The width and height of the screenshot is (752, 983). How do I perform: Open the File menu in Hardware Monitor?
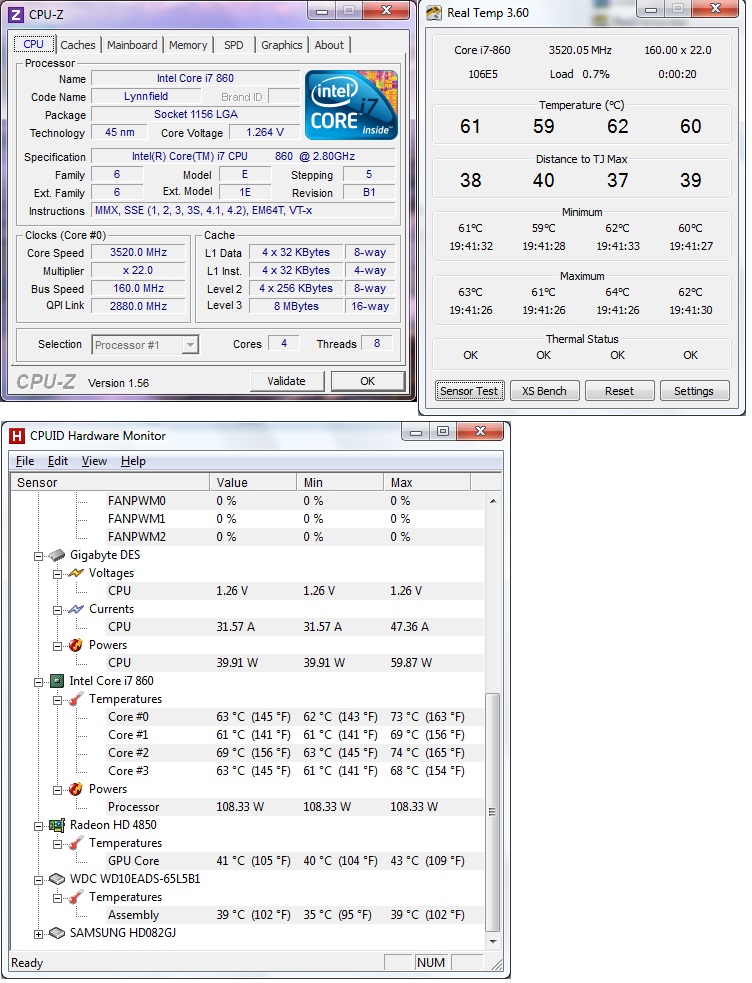[x=25, y=461]
